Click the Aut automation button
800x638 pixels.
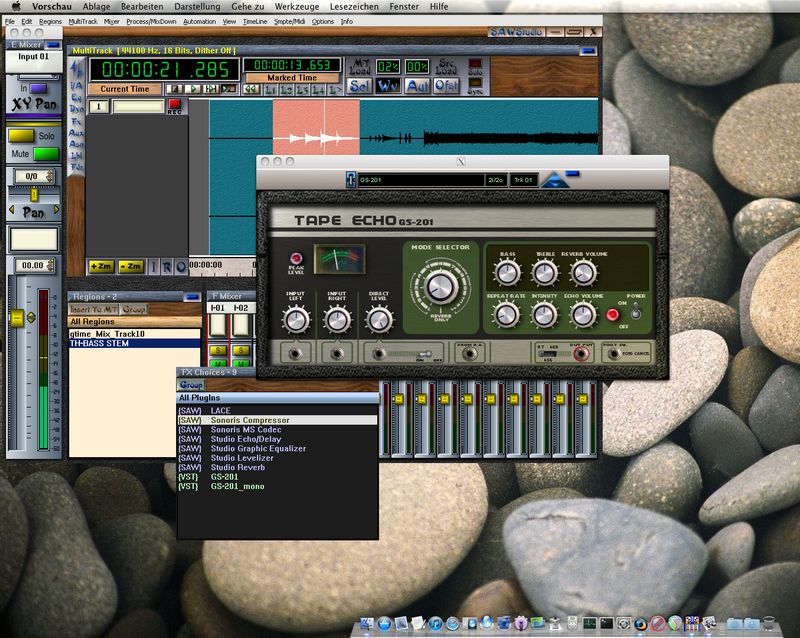coord(417,86)
